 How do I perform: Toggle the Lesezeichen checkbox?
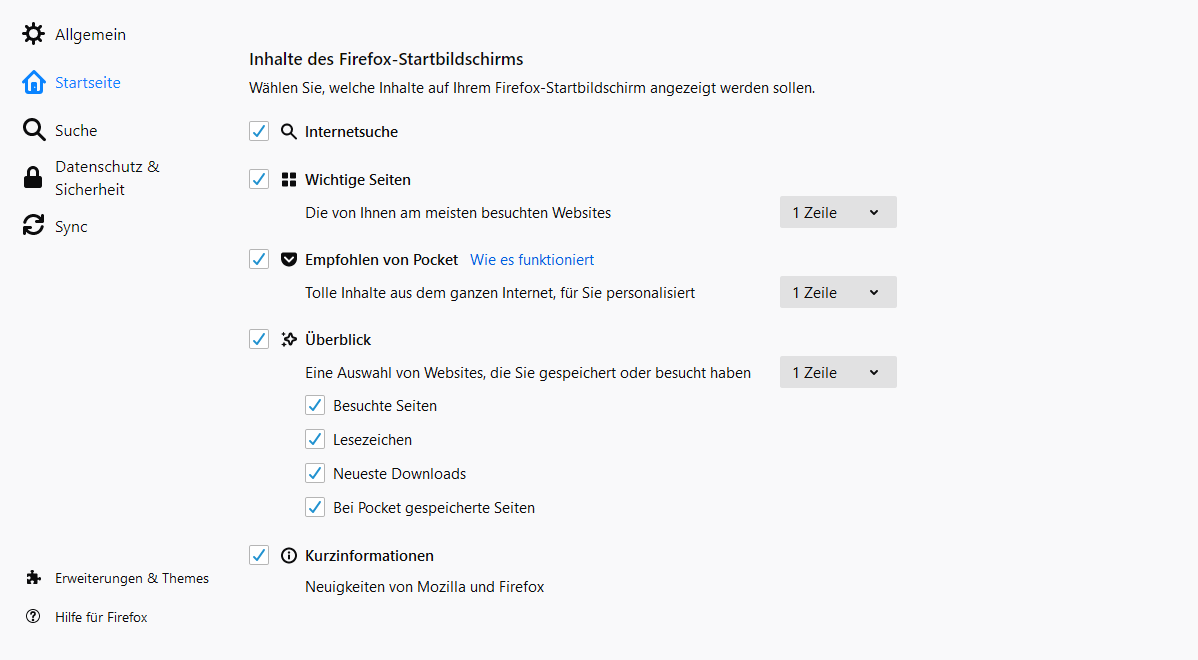tap(315, 440)
